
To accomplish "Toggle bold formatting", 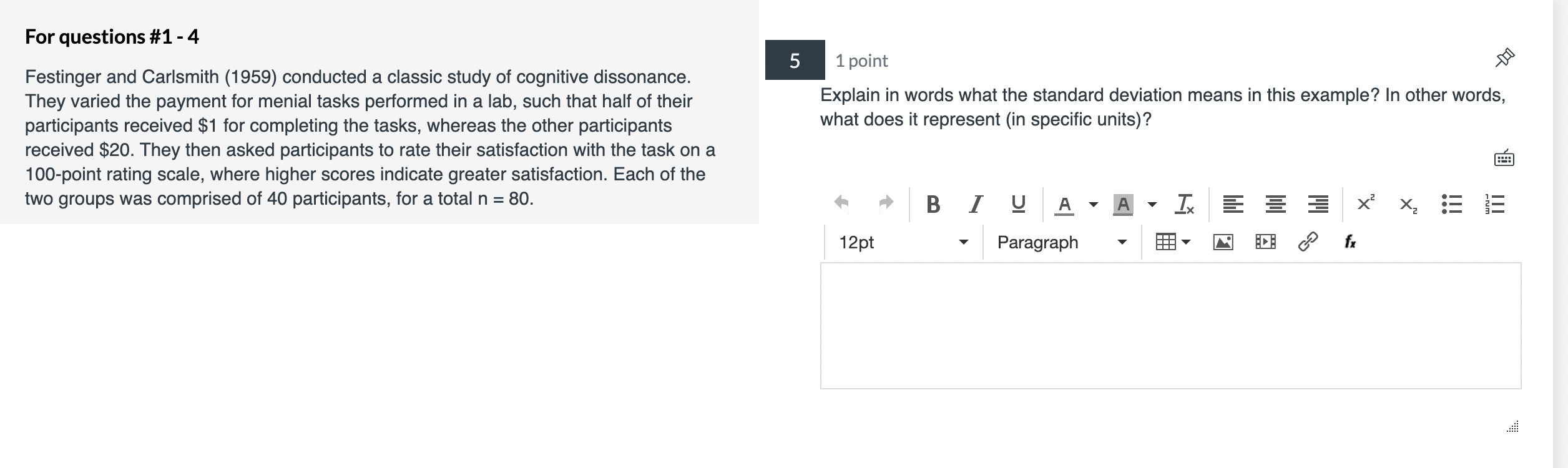I will 933,204.
